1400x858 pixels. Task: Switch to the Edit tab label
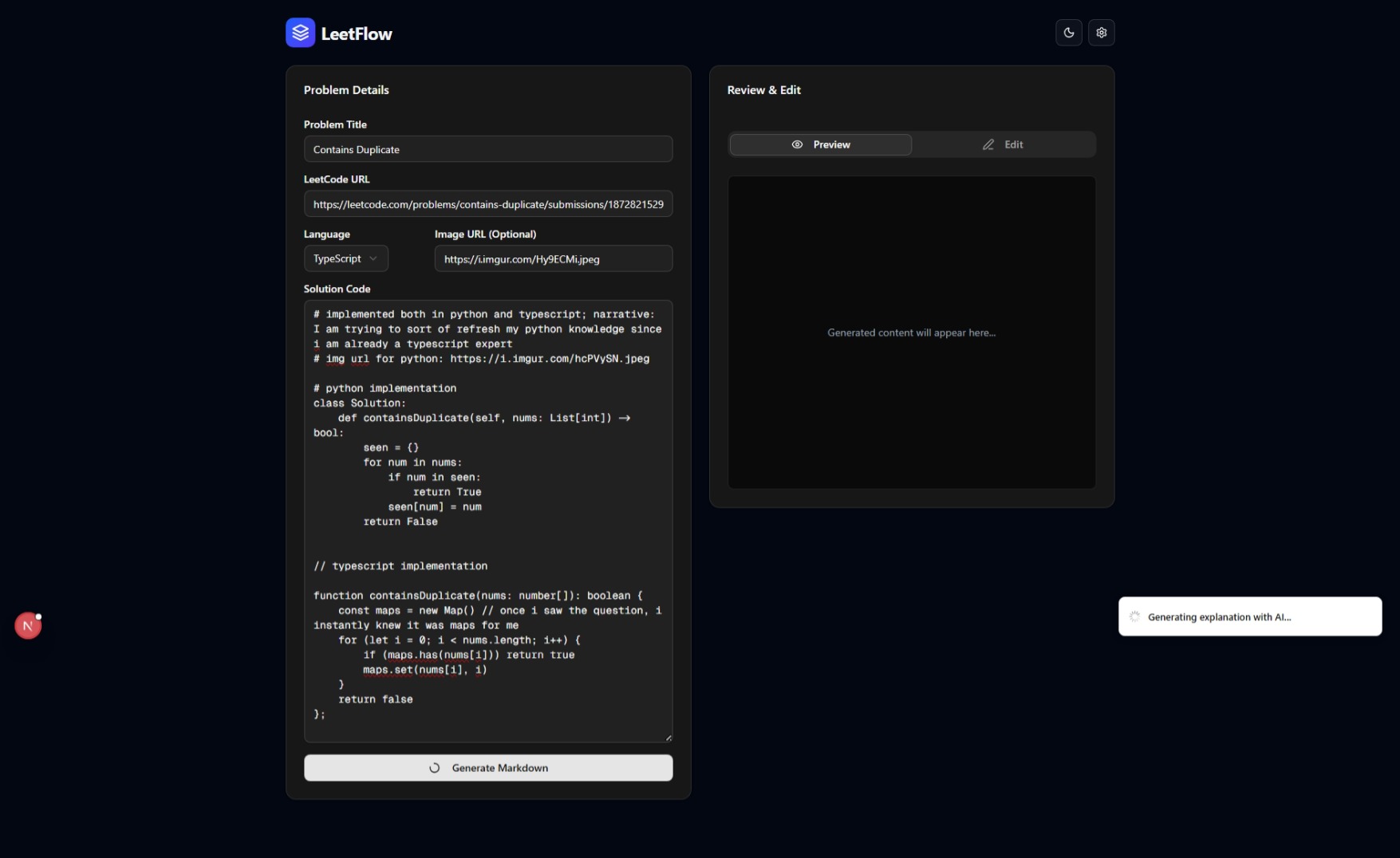point(1013,144)
